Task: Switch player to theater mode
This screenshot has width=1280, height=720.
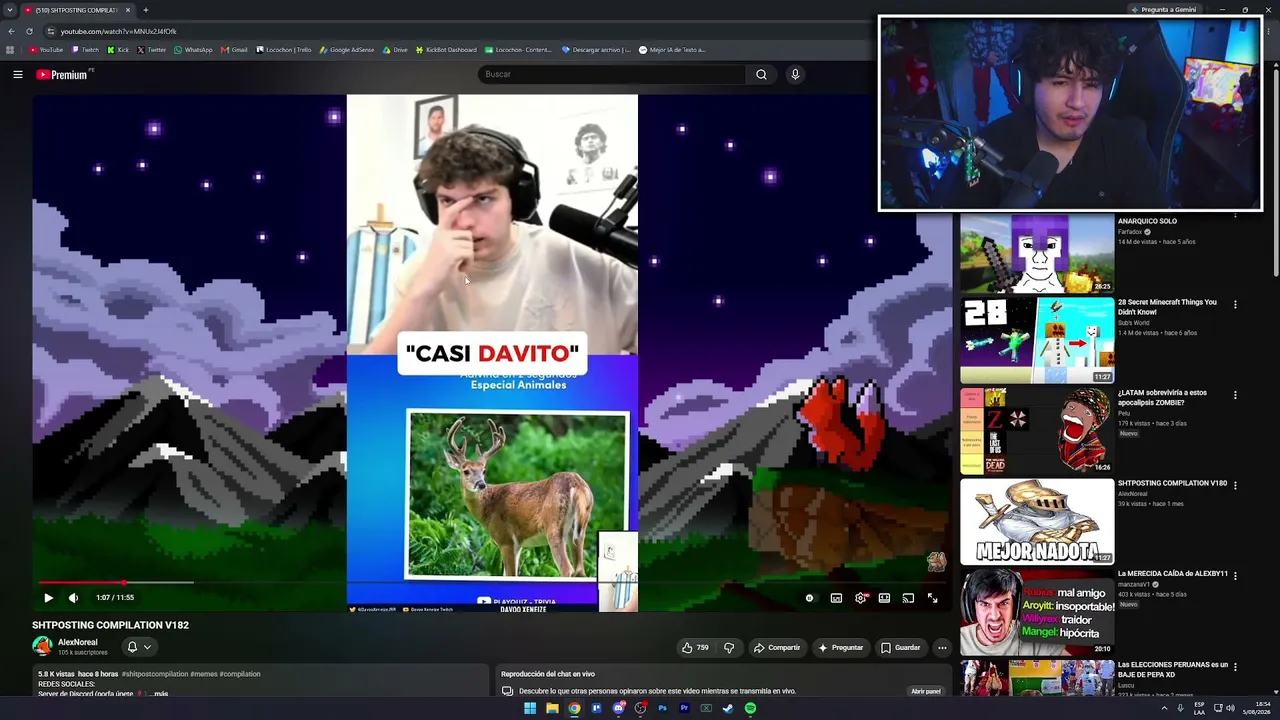Action: 884,598
